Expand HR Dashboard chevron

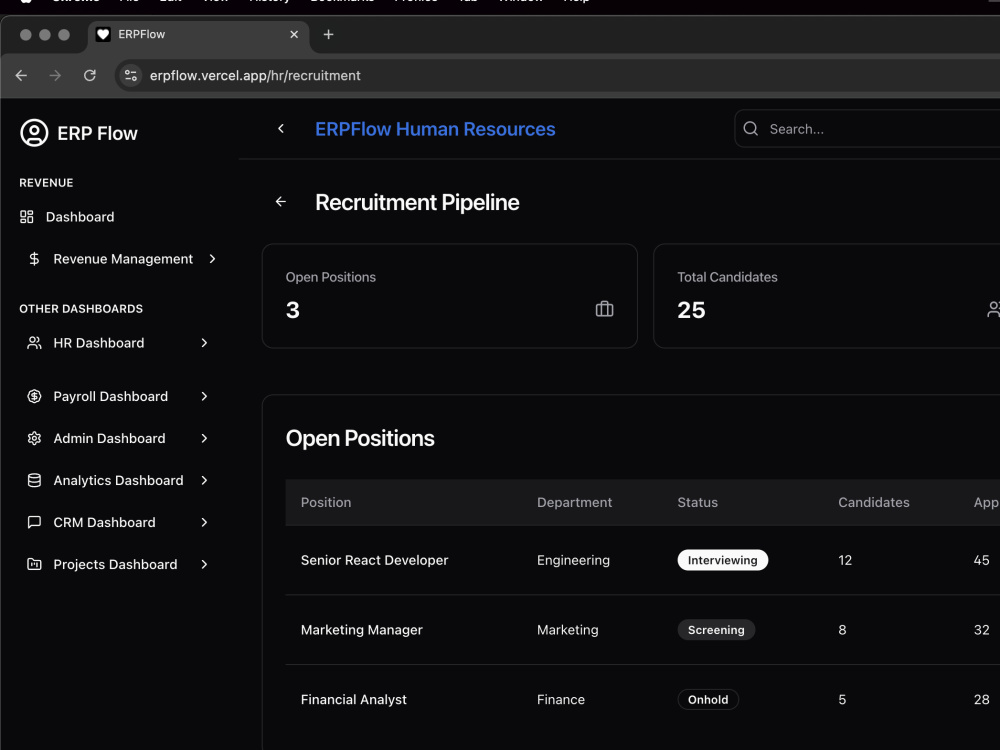204,343
